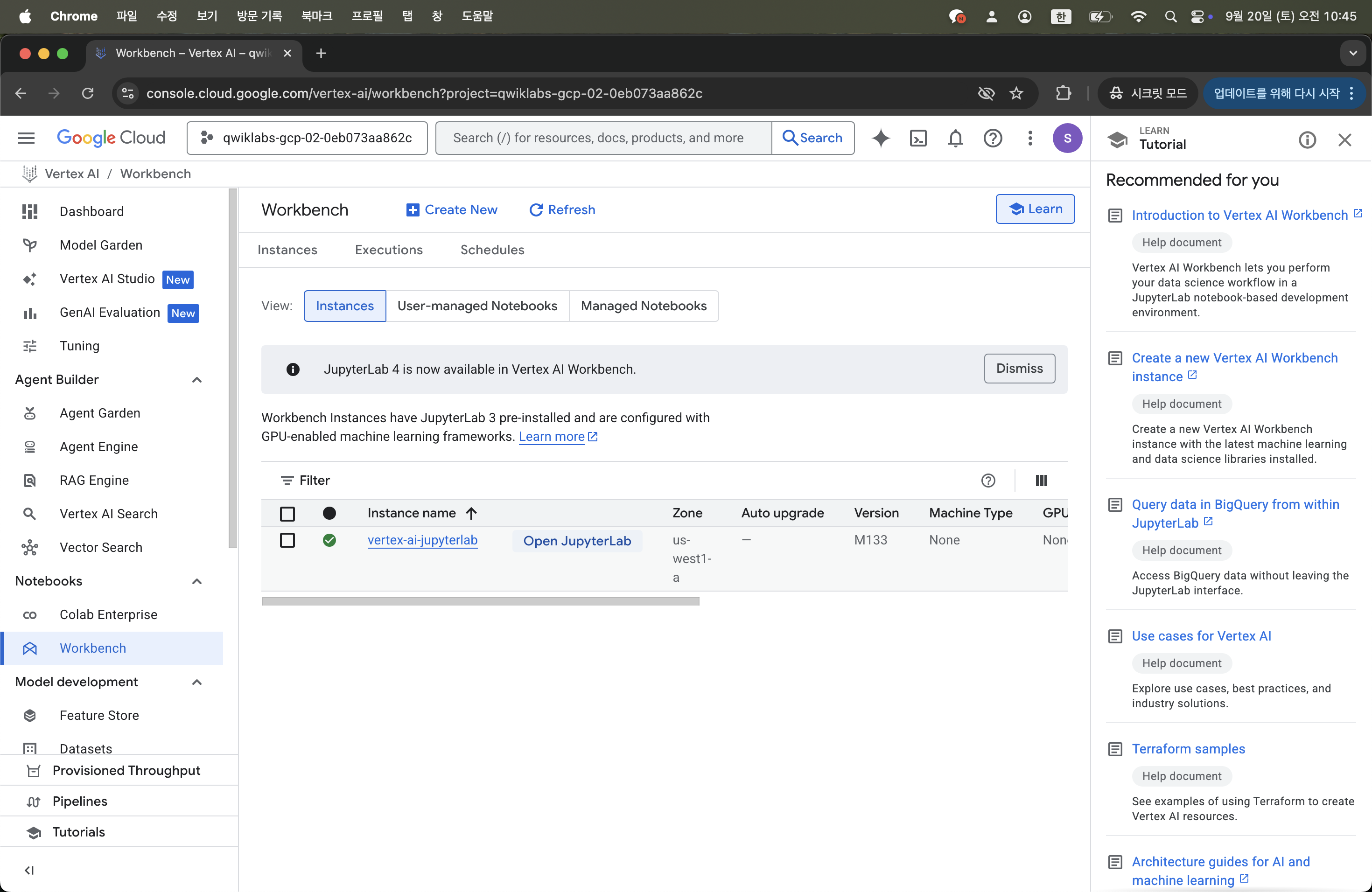
Task: Open the notifications bell
Action: tap(955, 138)
